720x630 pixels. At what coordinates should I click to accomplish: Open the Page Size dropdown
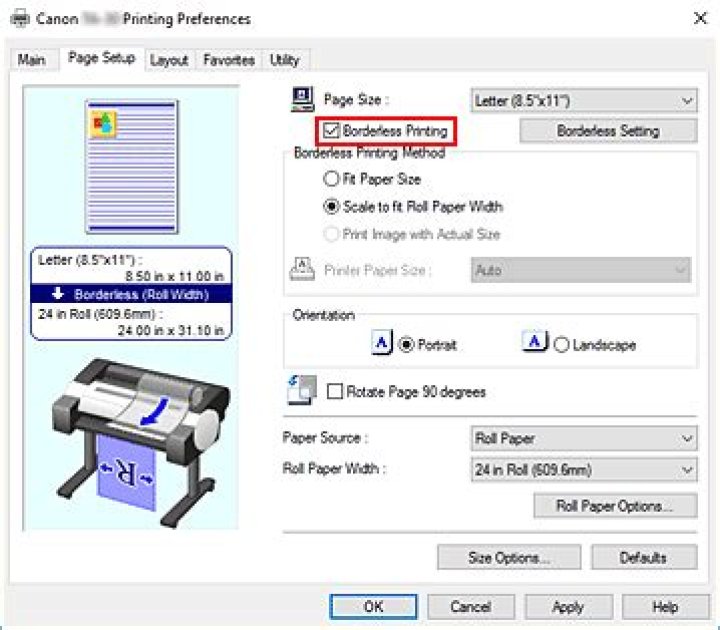[584, 101]
